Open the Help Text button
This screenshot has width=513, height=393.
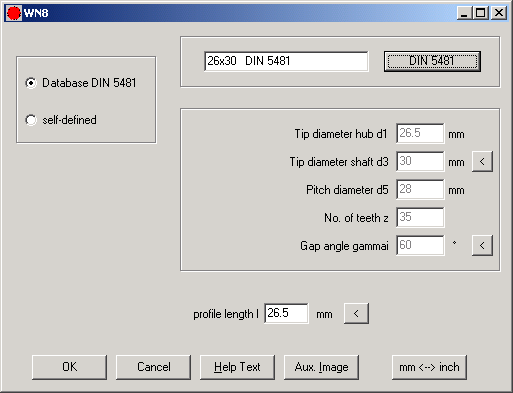[237, 367]
